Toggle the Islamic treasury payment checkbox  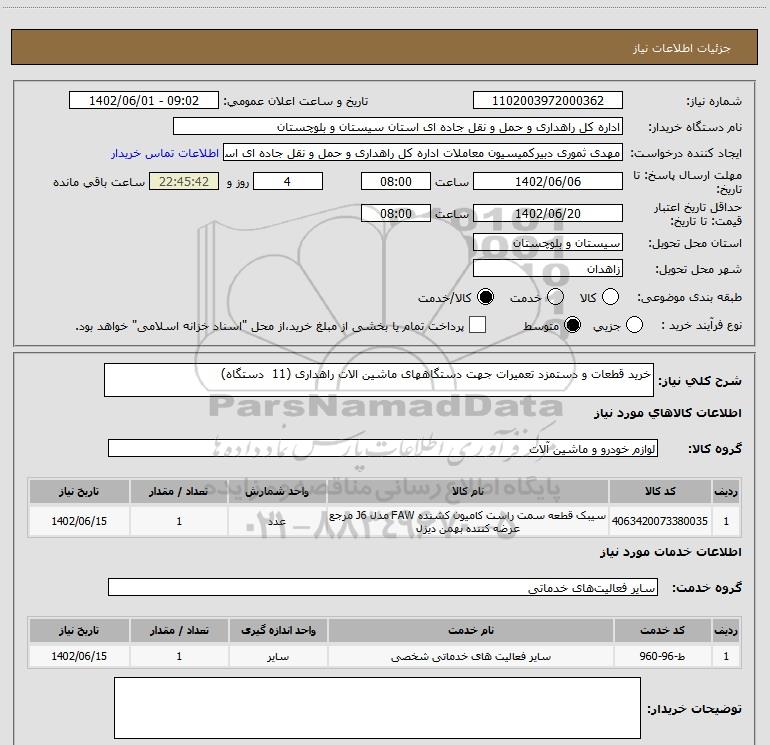pyautogui.click(x=477, y=325)
